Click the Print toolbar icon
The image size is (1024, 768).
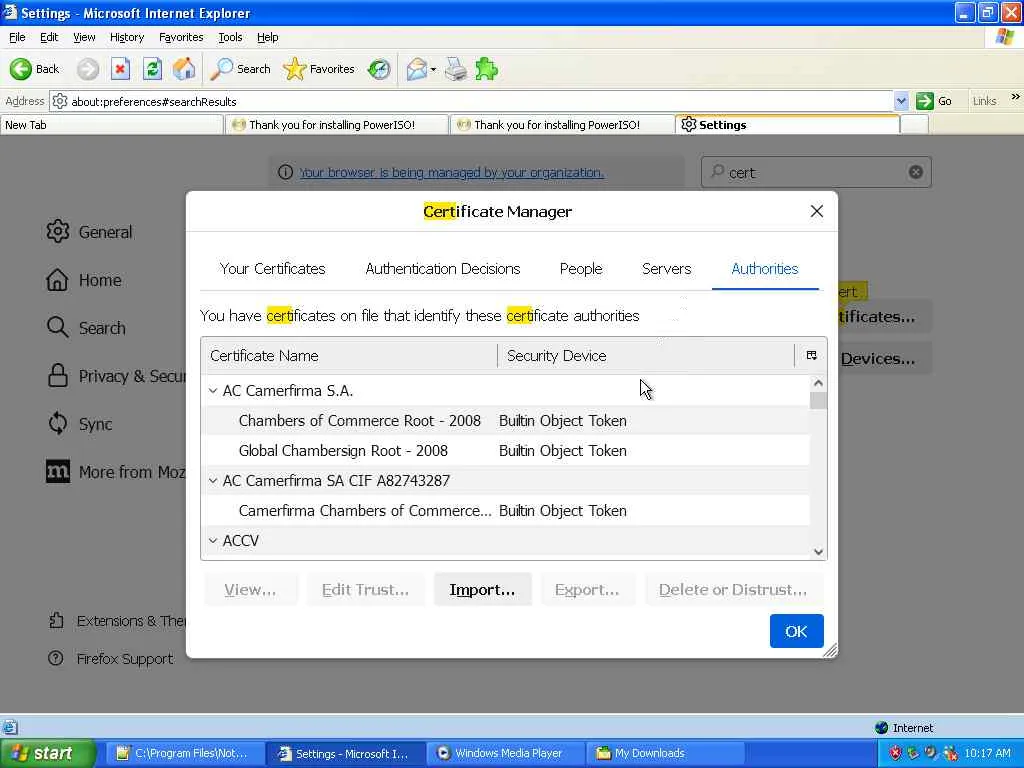(x=456, y=69)
